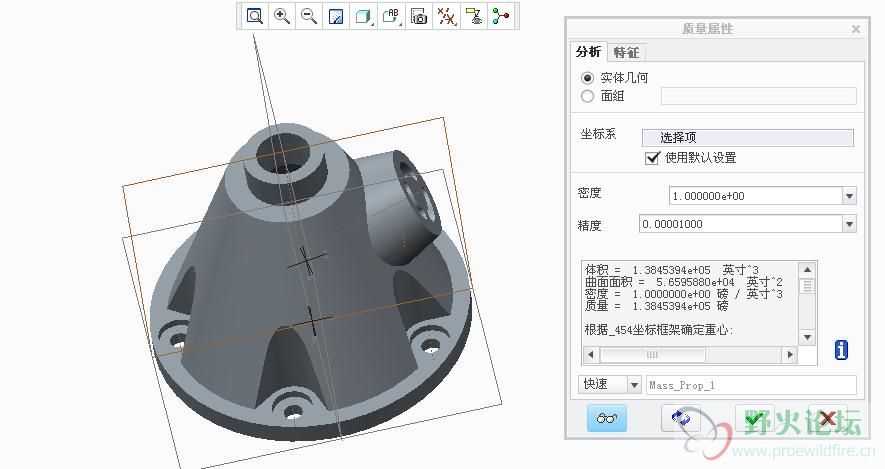Click the 坐标系 选择项 collector field
This screenshot has height=469, width=885.
coord(748,138)
